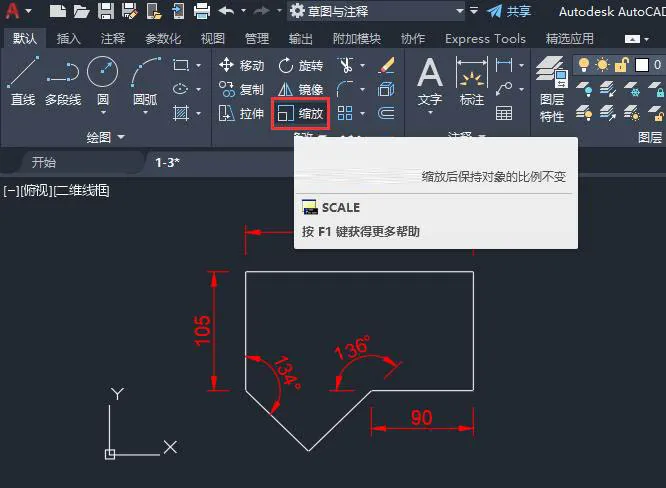Click the Save As icon

coord(130,11)
